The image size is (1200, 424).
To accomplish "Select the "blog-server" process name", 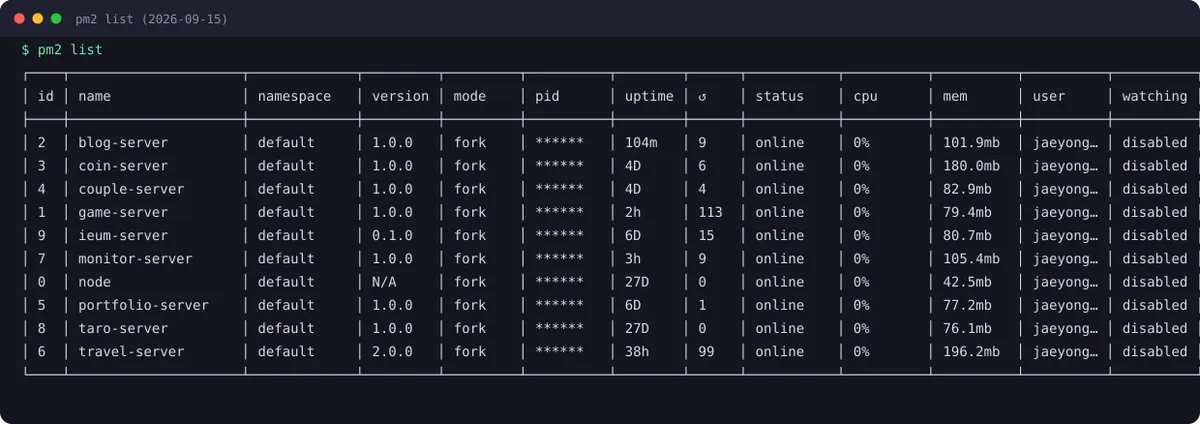I will coord(123,143).
